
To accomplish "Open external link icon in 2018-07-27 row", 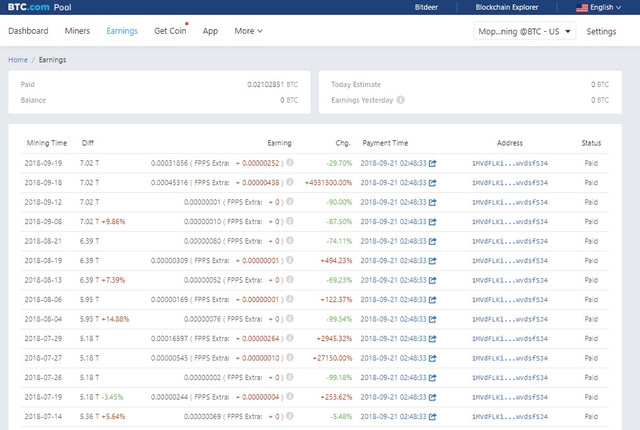I will (x=433, y=358).
